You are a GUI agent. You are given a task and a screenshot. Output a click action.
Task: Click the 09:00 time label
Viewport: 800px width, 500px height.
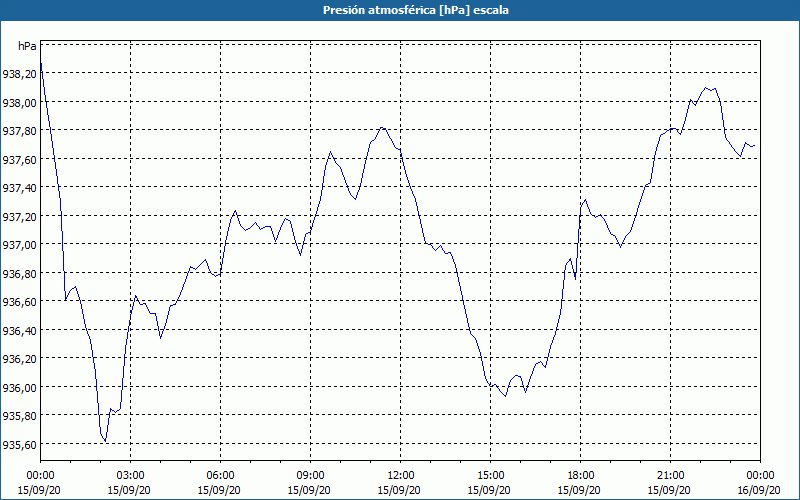point(310,476)
